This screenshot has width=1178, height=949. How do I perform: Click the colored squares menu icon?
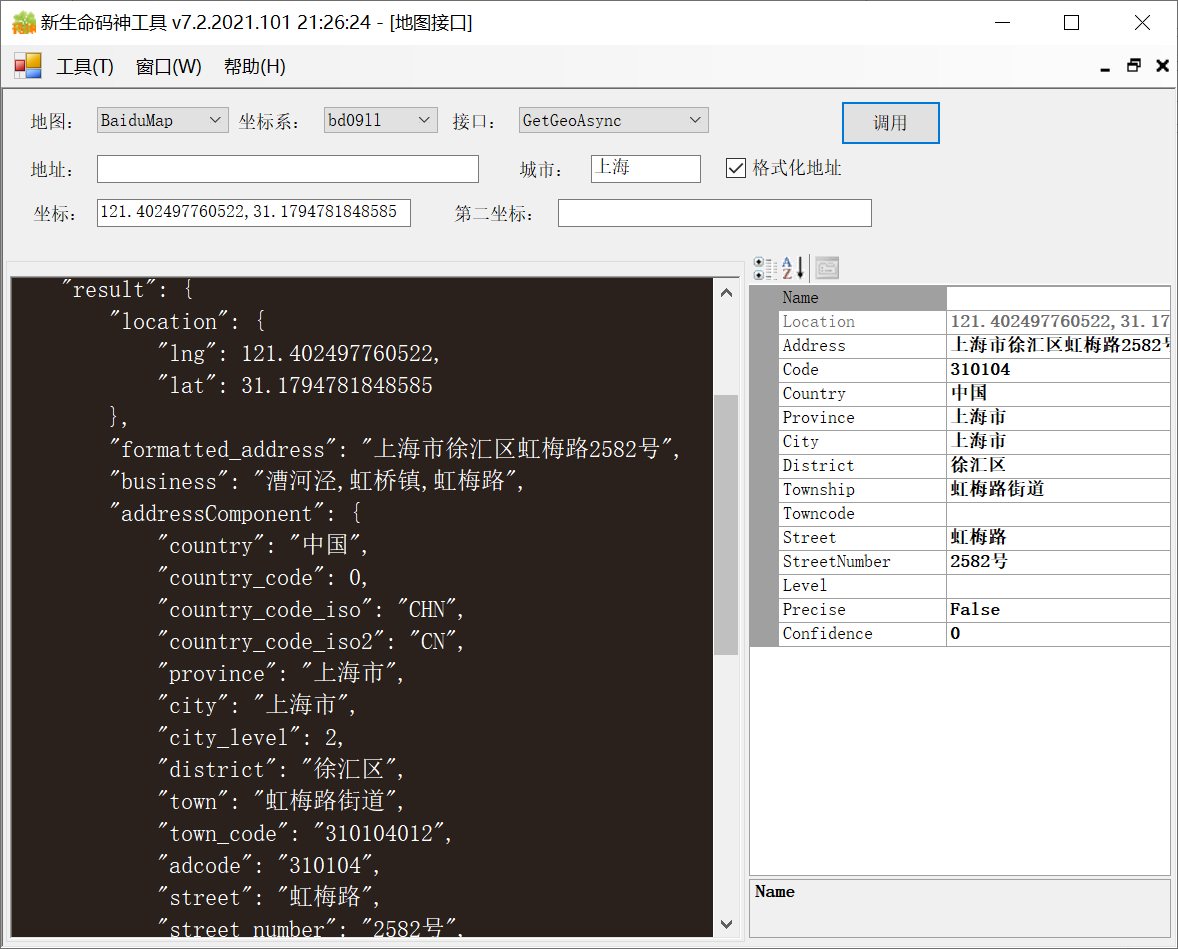coord(28,66)
